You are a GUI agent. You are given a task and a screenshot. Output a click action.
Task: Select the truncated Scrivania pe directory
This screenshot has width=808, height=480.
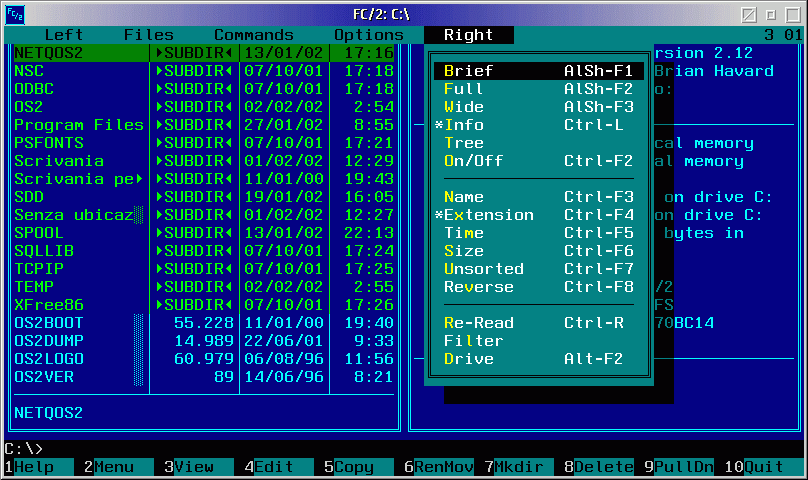coord(79,179)
